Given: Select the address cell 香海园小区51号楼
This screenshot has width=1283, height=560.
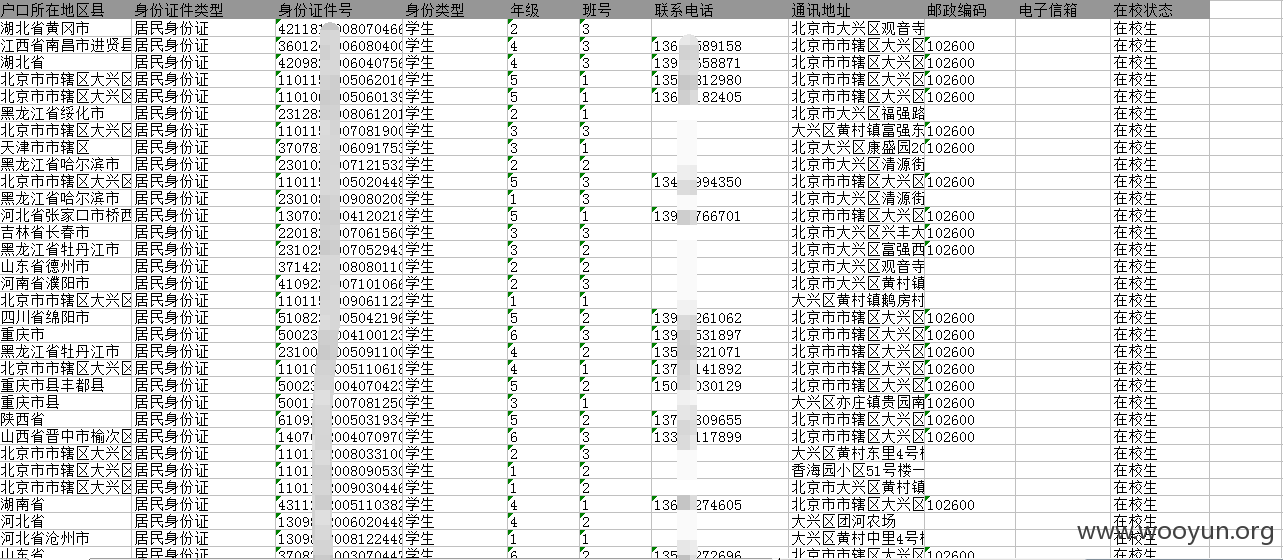Looking at the screenshot, I should click(856, 471).
